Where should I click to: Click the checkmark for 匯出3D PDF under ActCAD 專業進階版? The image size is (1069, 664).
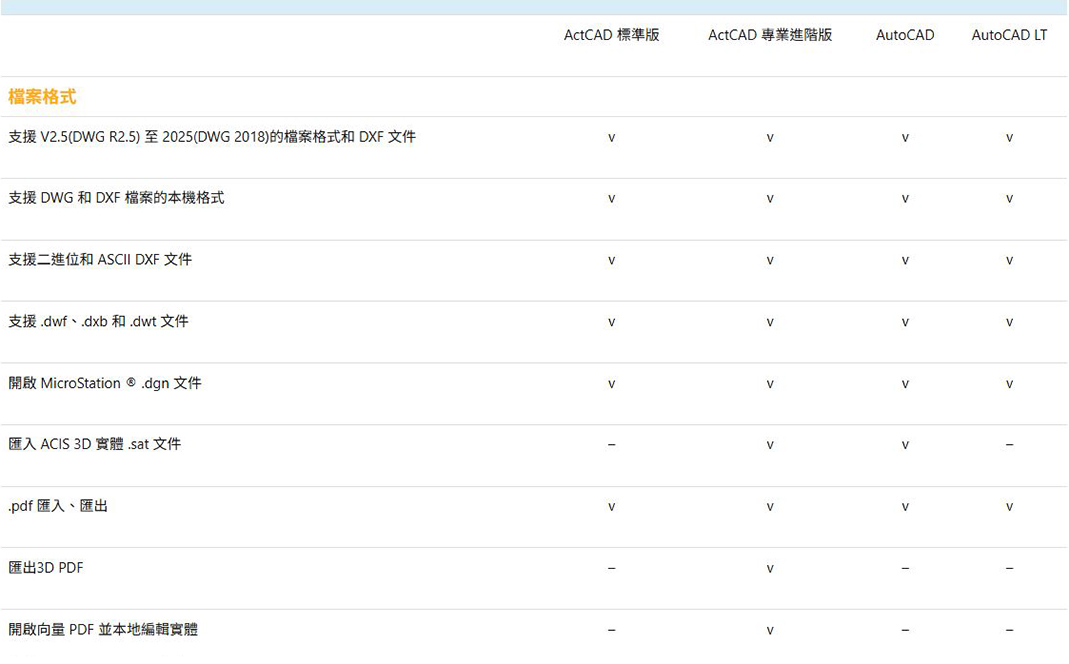tap(769, 567)
